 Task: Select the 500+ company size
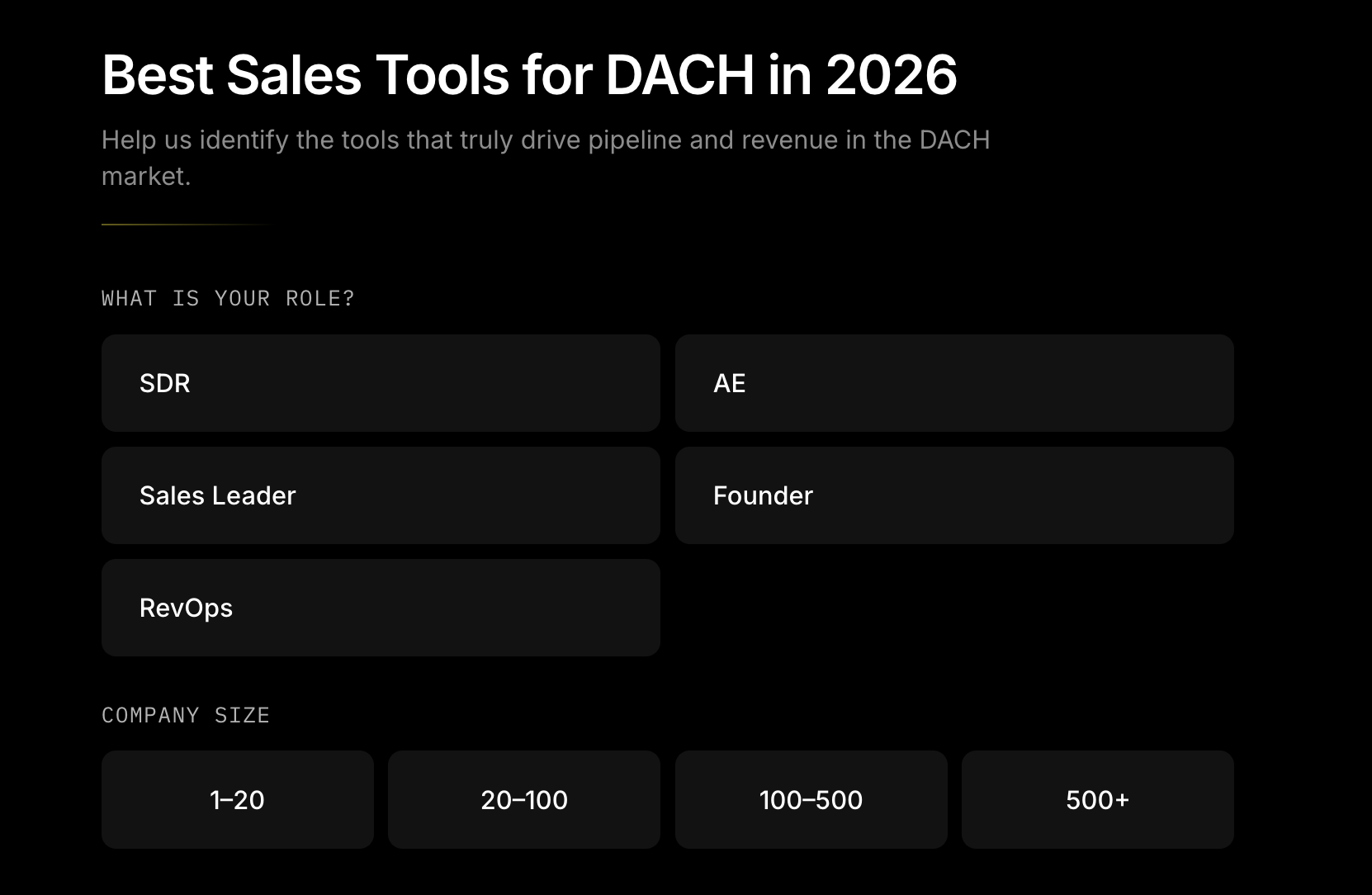(1098, 799)
